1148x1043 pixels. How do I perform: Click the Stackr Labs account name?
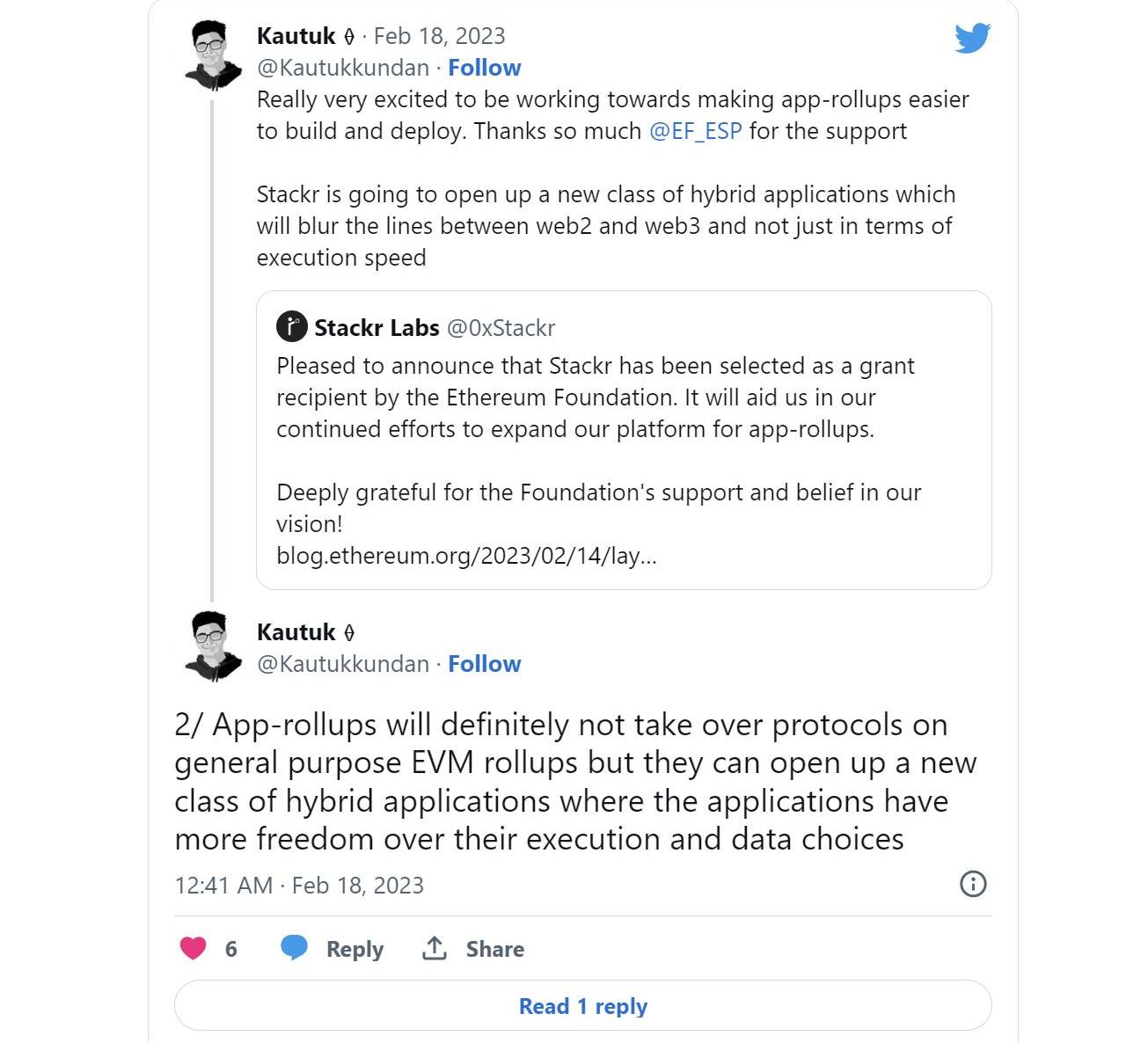(377, 328)
